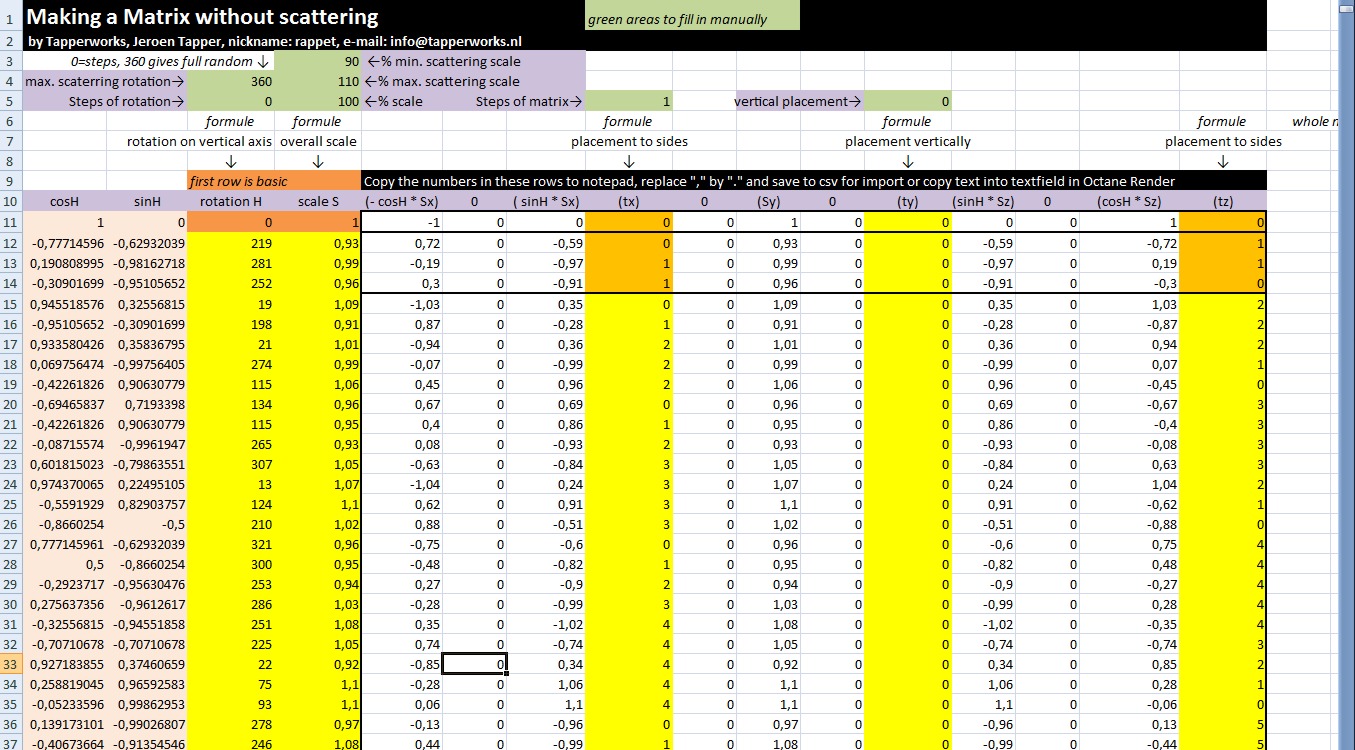Select row 10 by its row header
Image resolution: width=1355 pixels, height=750 pixels.
pyautogui.click(x=10, y=201)
